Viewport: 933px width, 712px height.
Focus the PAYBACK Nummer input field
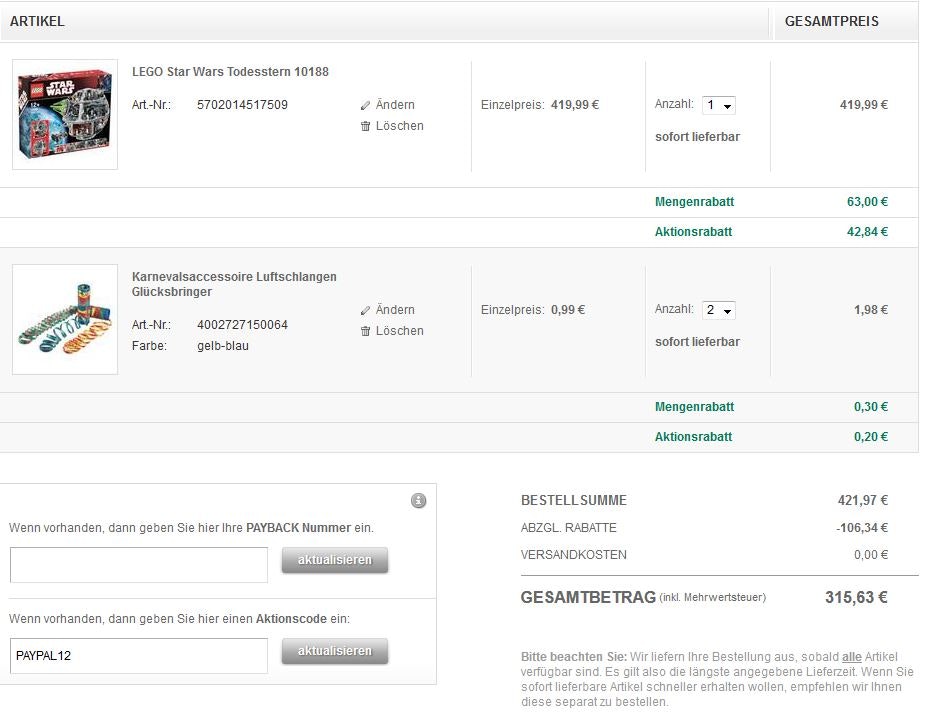coord(139,565)
